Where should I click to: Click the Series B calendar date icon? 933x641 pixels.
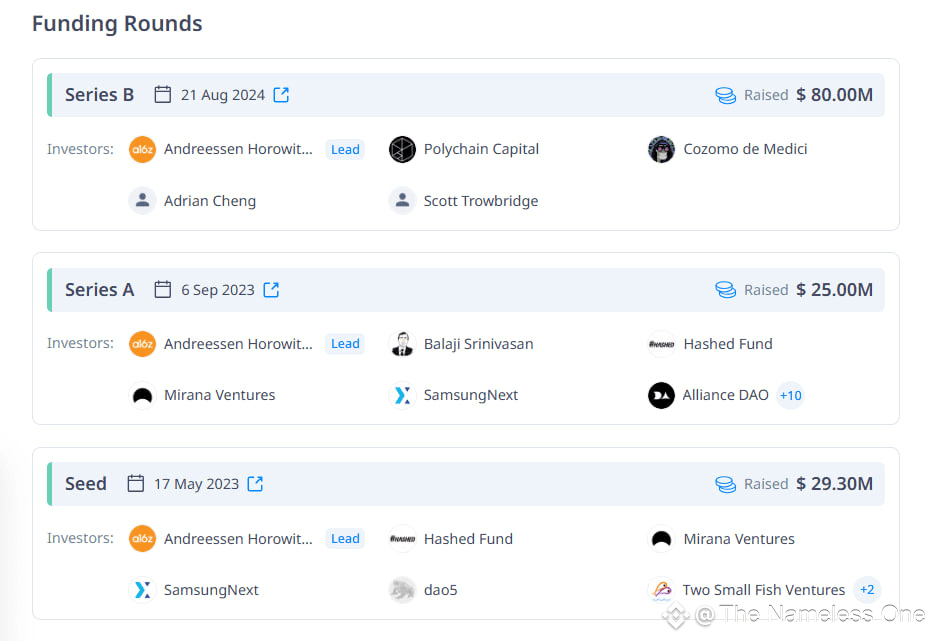point(162,95)
